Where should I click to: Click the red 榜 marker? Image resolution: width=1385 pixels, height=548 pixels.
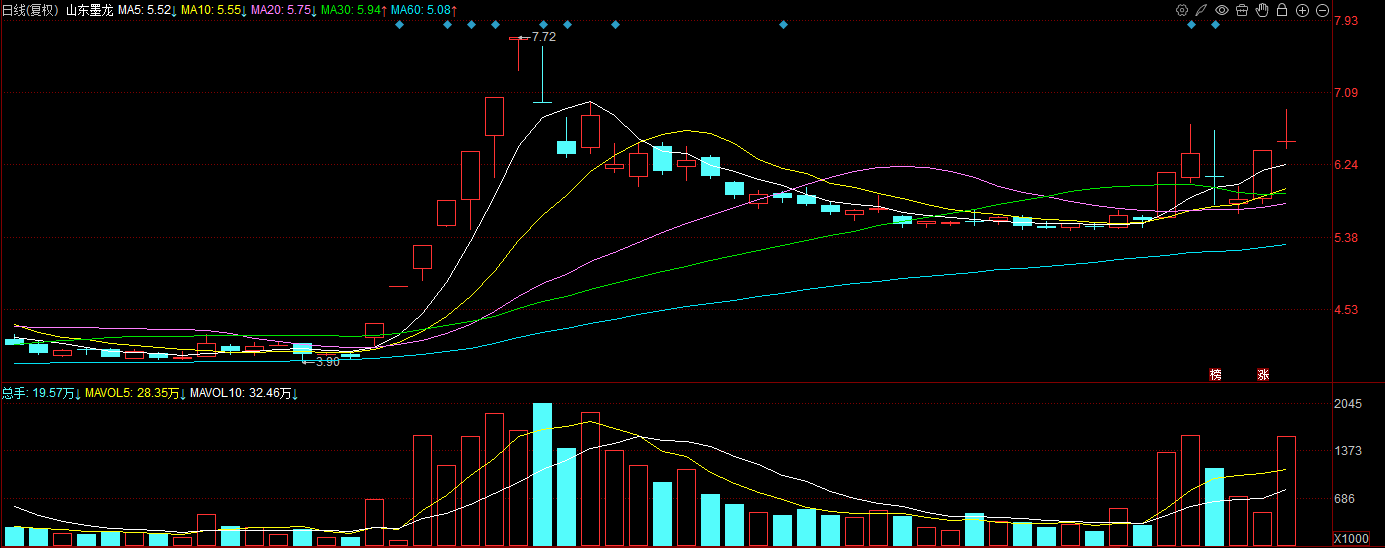tap(1215, 375)
